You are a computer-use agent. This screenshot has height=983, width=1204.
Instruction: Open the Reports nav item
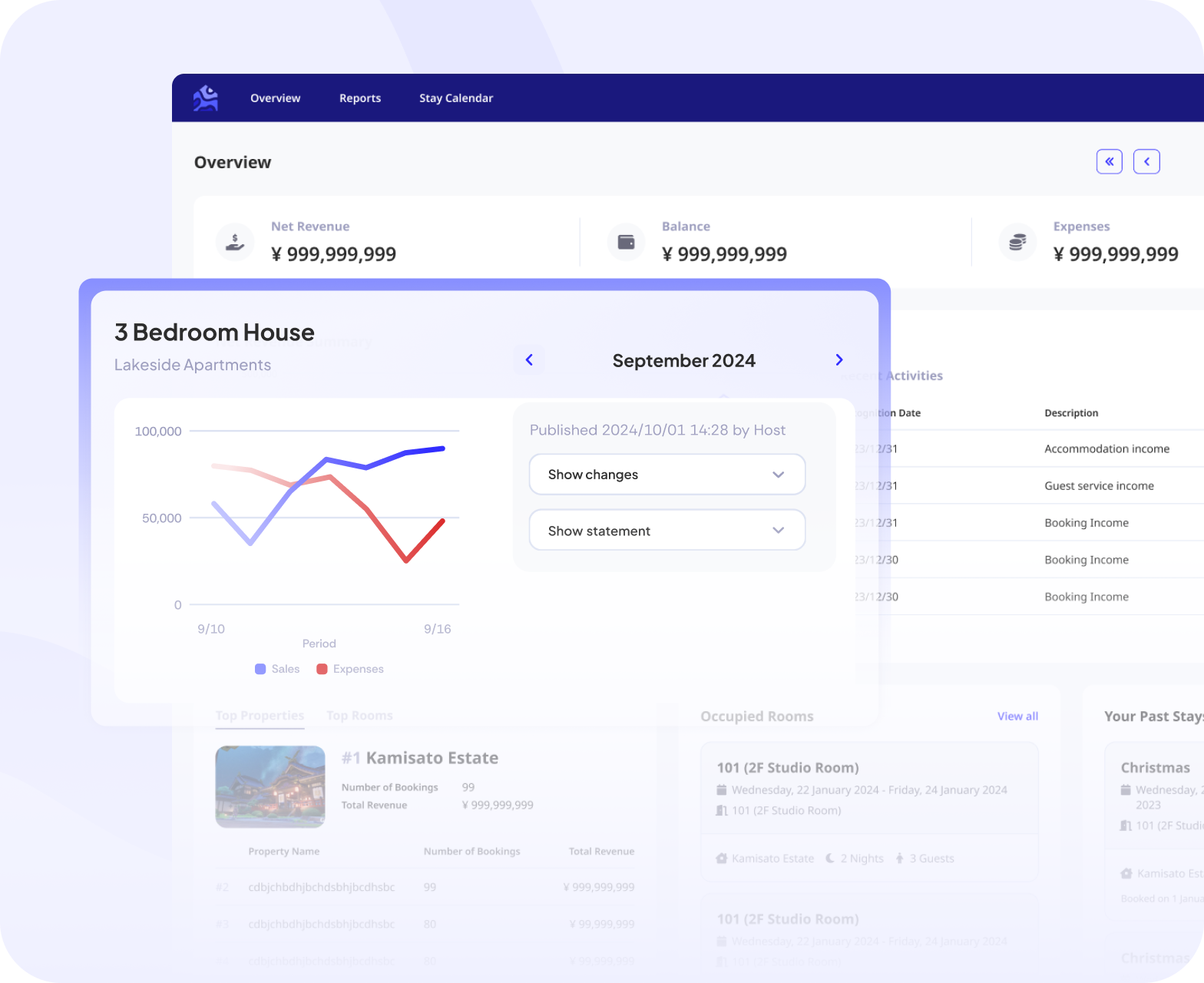click(360, 98)
